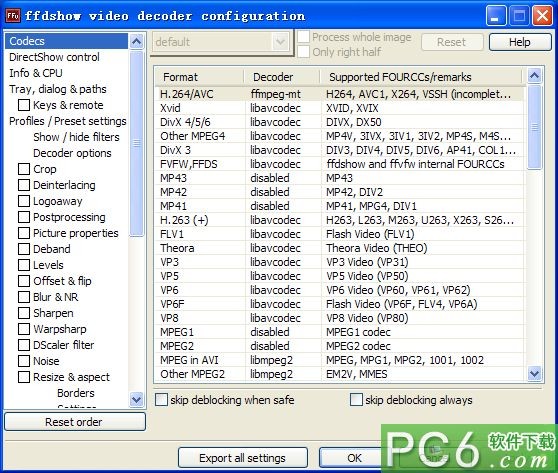This screenshot has height=473, width=558.
Task: Enable the Levels checkbox
Action: 24,265
